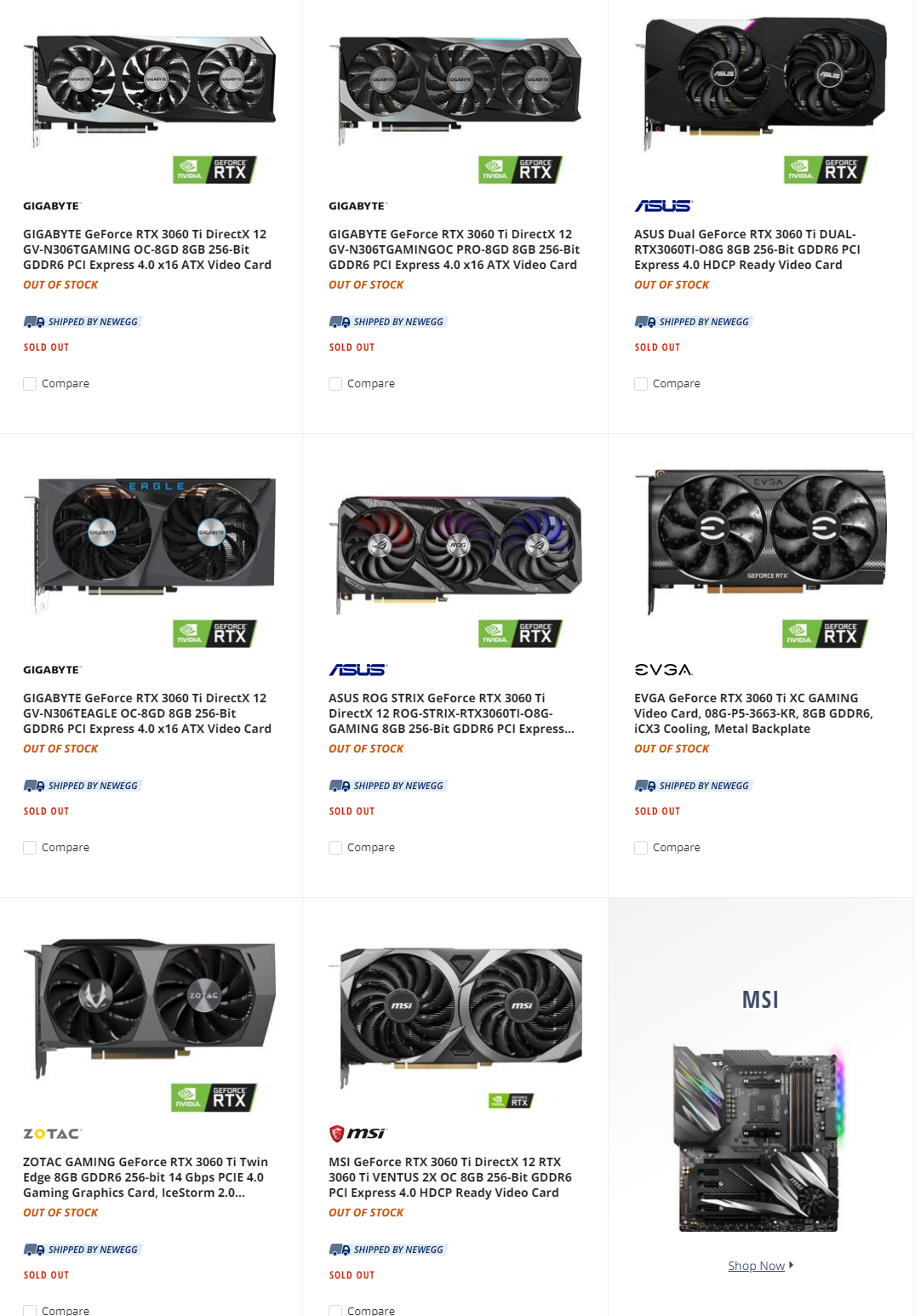View the ASUS ROG STRIX card image
921x1316 pixels.
455,554
